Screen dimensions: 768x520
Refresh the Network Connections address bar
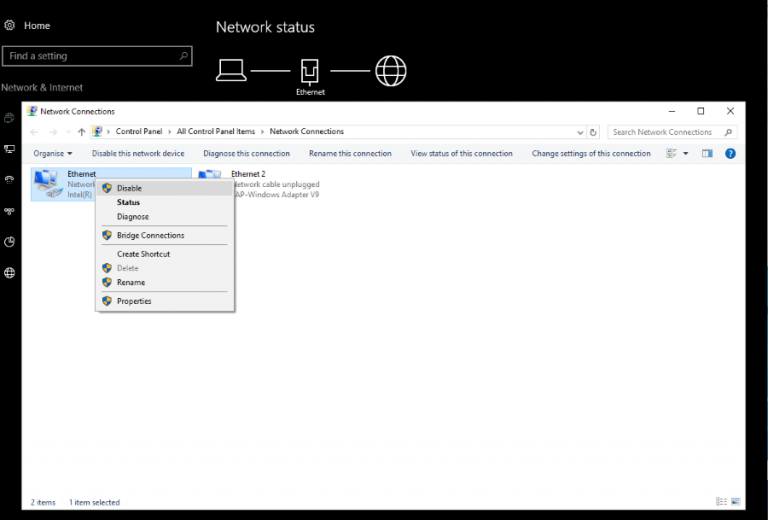[x=593, y=132]
